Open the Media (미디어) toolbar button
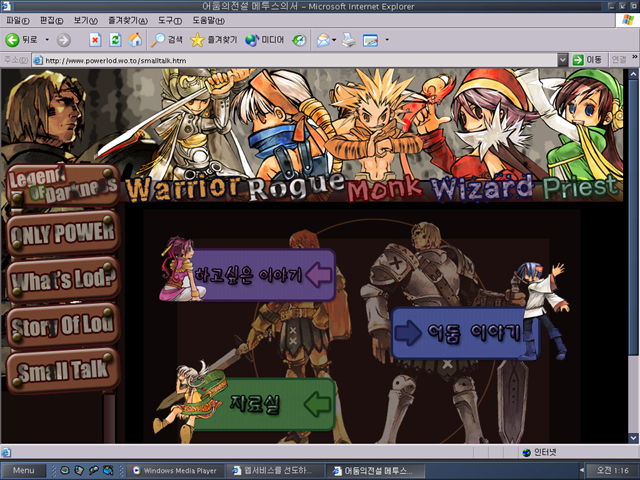This screenshot has width=640, height=480. click(264, 40)
